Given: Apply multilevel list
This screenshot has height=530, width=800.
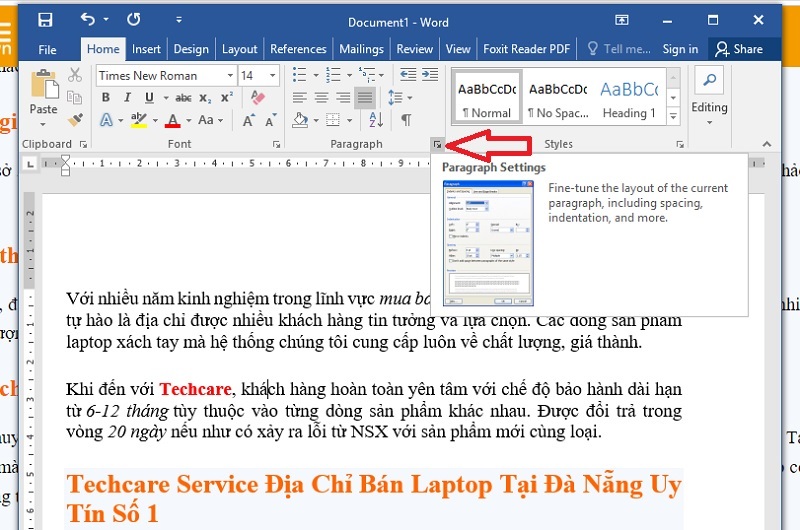Looking at the screenshot, I should 367,75.
